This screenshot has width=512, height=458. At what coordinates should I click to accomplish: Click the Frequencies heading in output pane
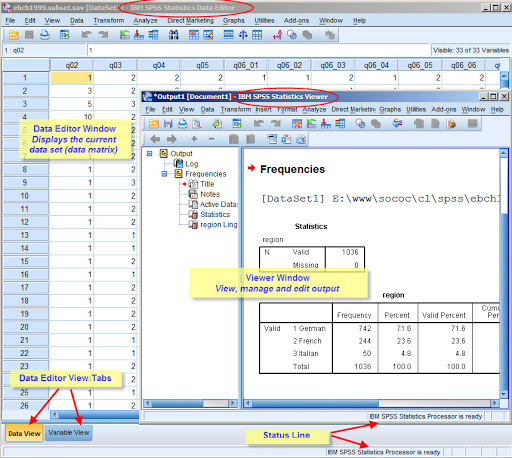pos(292,169)
